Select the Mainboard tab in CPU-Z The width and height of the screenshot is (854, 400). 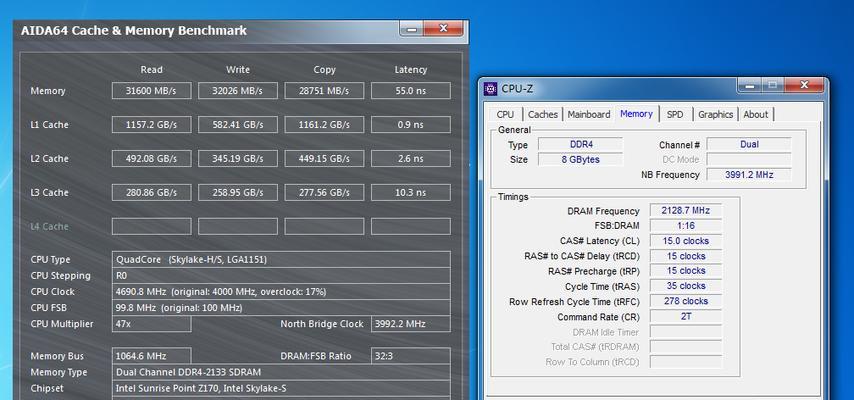(589, 114)
